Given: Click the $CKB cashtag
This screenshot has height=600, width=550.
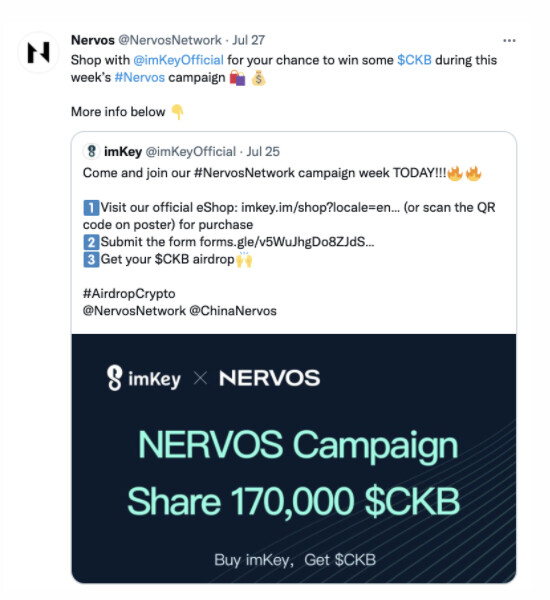Looking at the screenshot, I should (x=414, y=60).
